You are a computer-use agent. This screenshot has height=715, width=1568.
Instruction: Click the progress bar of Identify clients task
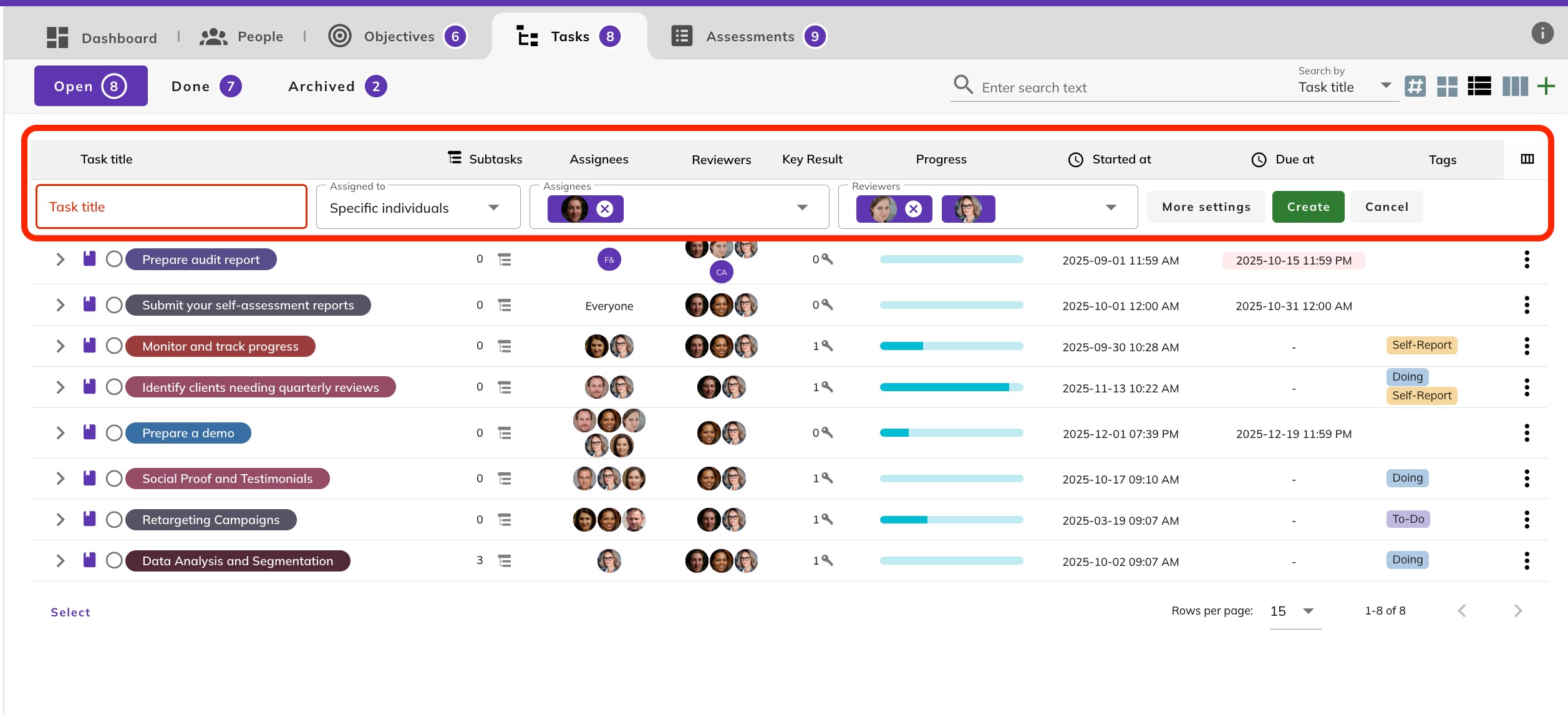(951, 387)
